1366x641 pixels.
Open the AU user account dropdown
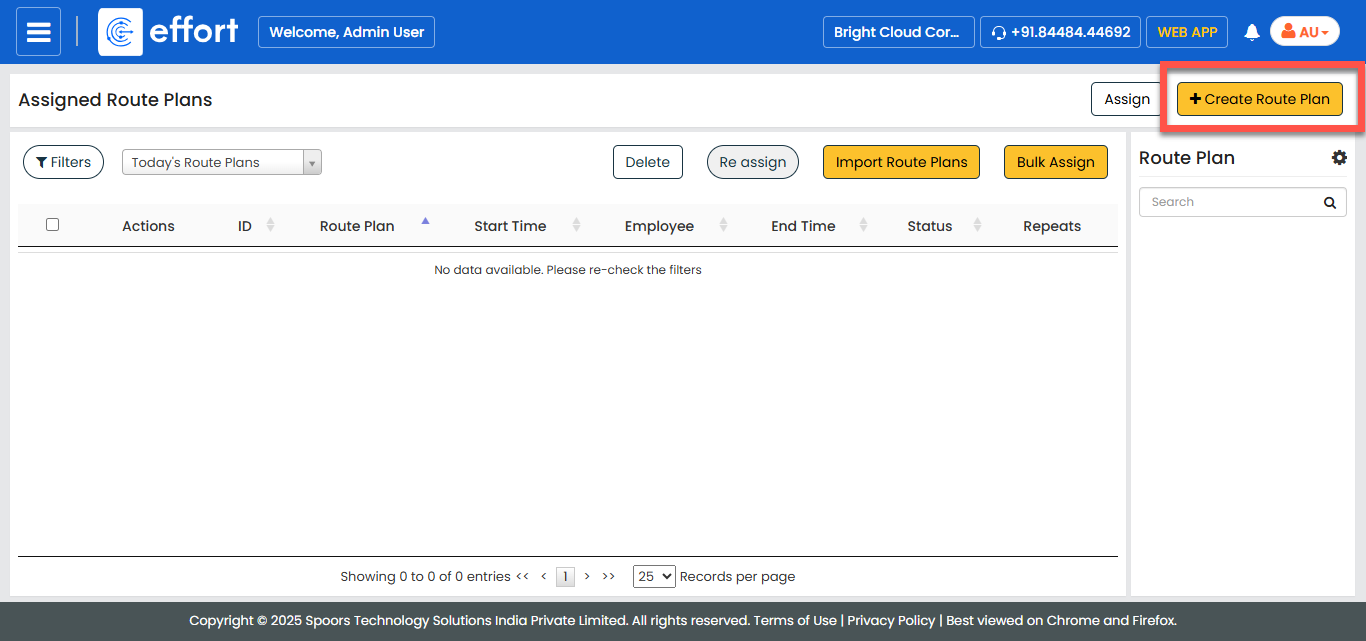click(x=1304, y=32)
